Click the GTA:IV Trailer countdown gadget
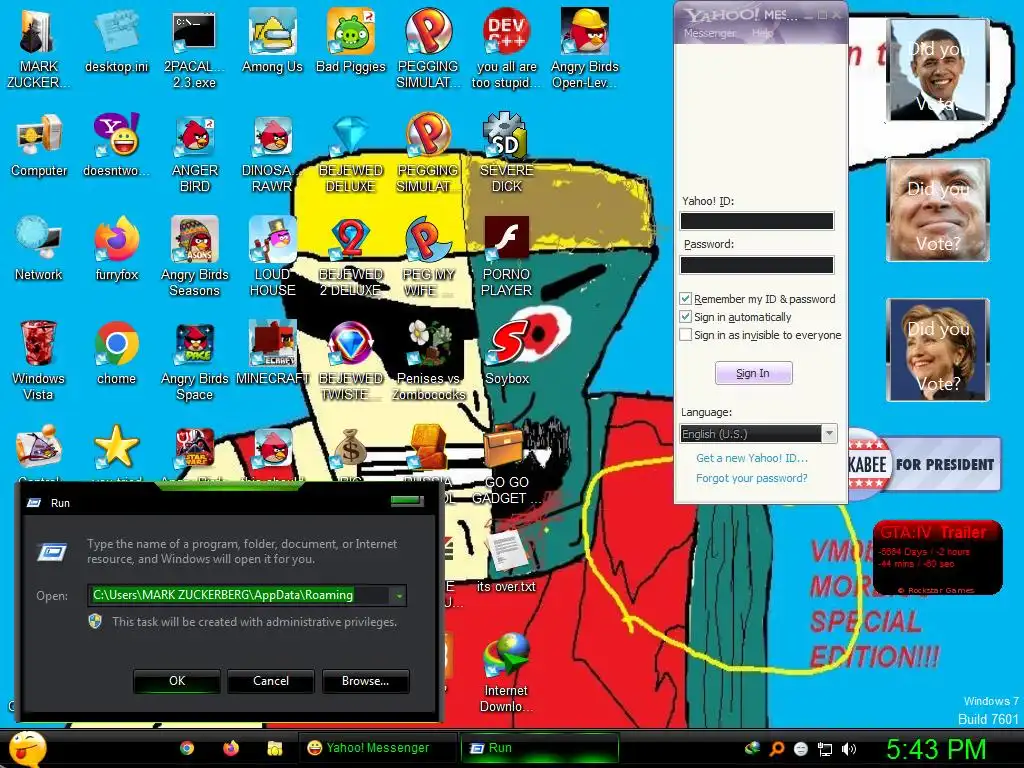Viewport: 1024px width, 768px height. (938, 557)
